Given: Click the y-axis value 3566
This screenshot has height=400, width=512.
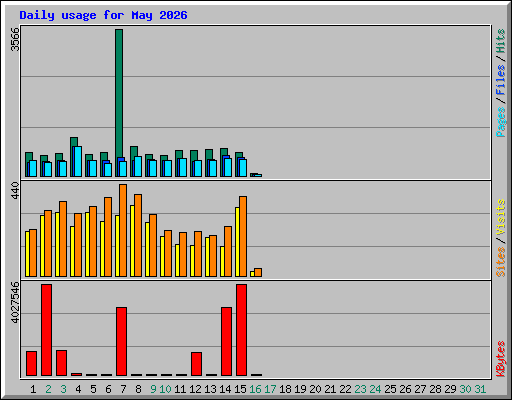Looking at the screenshot, I should coord(15,39).
